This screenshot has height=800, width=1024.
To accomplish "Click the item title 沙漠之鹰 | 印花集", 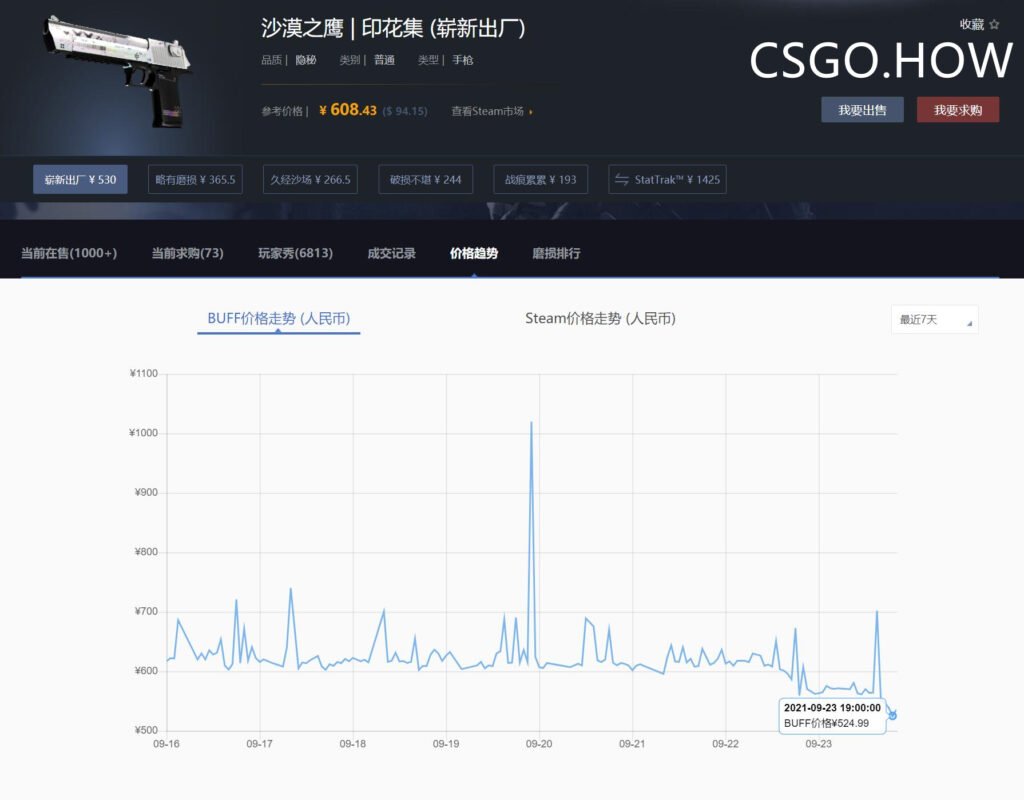I will pos(392,28).
